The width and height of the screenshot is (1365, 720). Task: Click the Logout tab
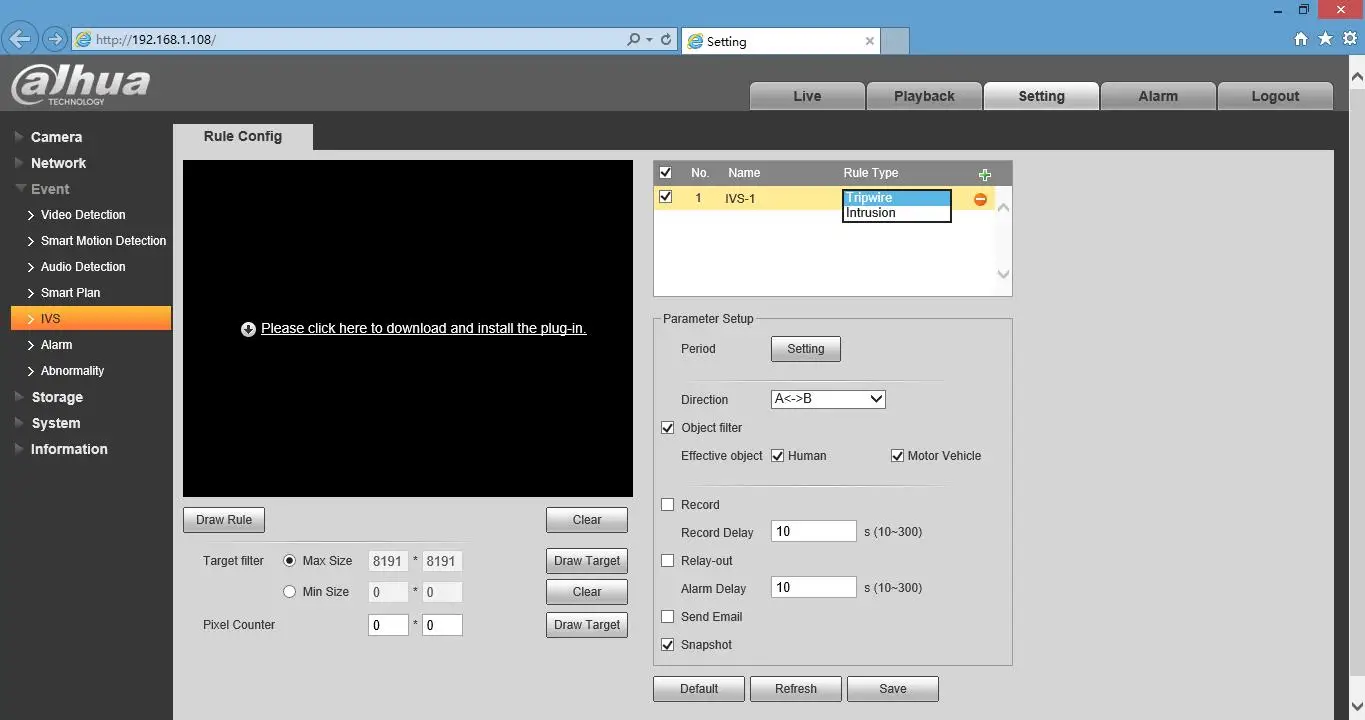1275,96
